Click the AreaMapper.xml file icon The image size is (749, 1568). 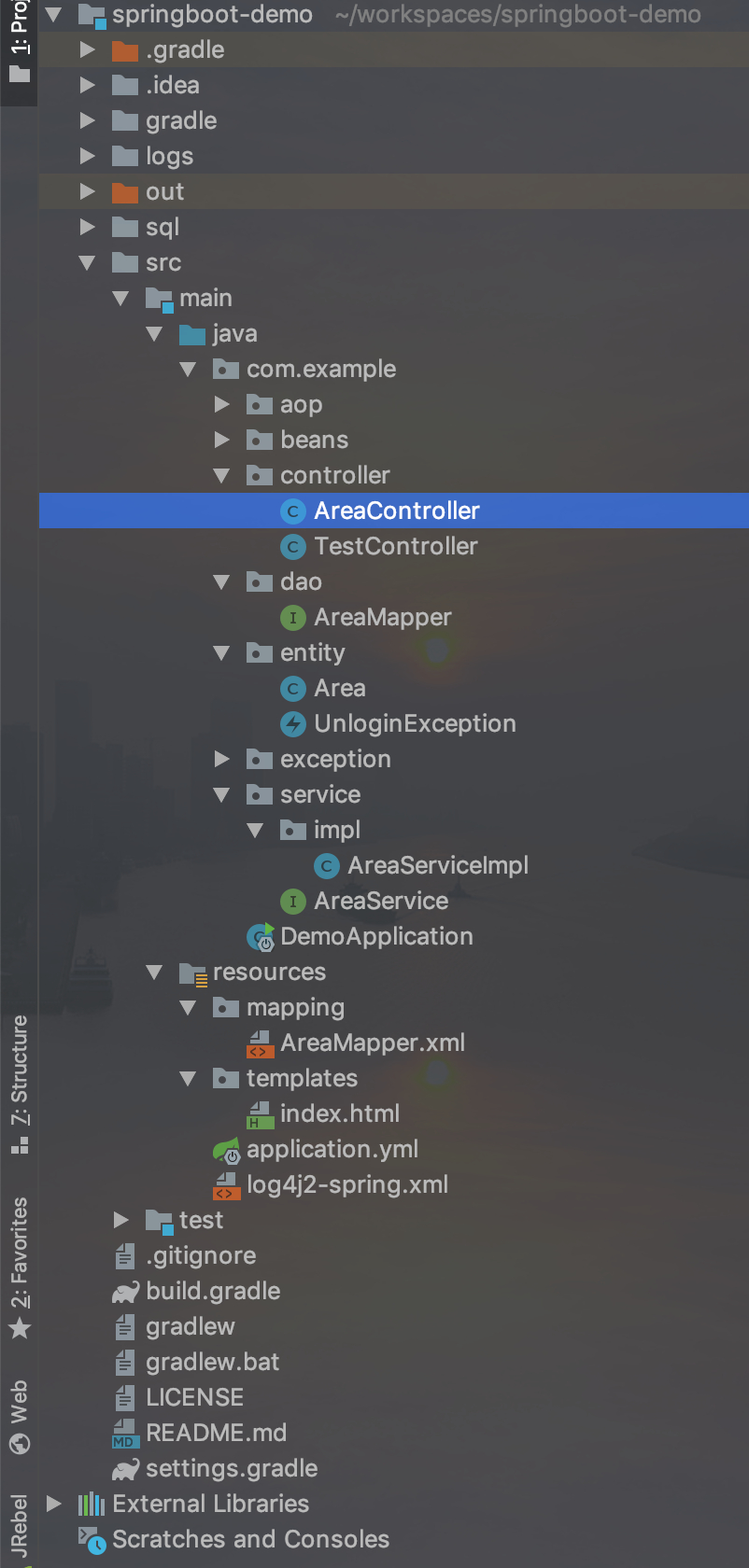(260, 1043)
